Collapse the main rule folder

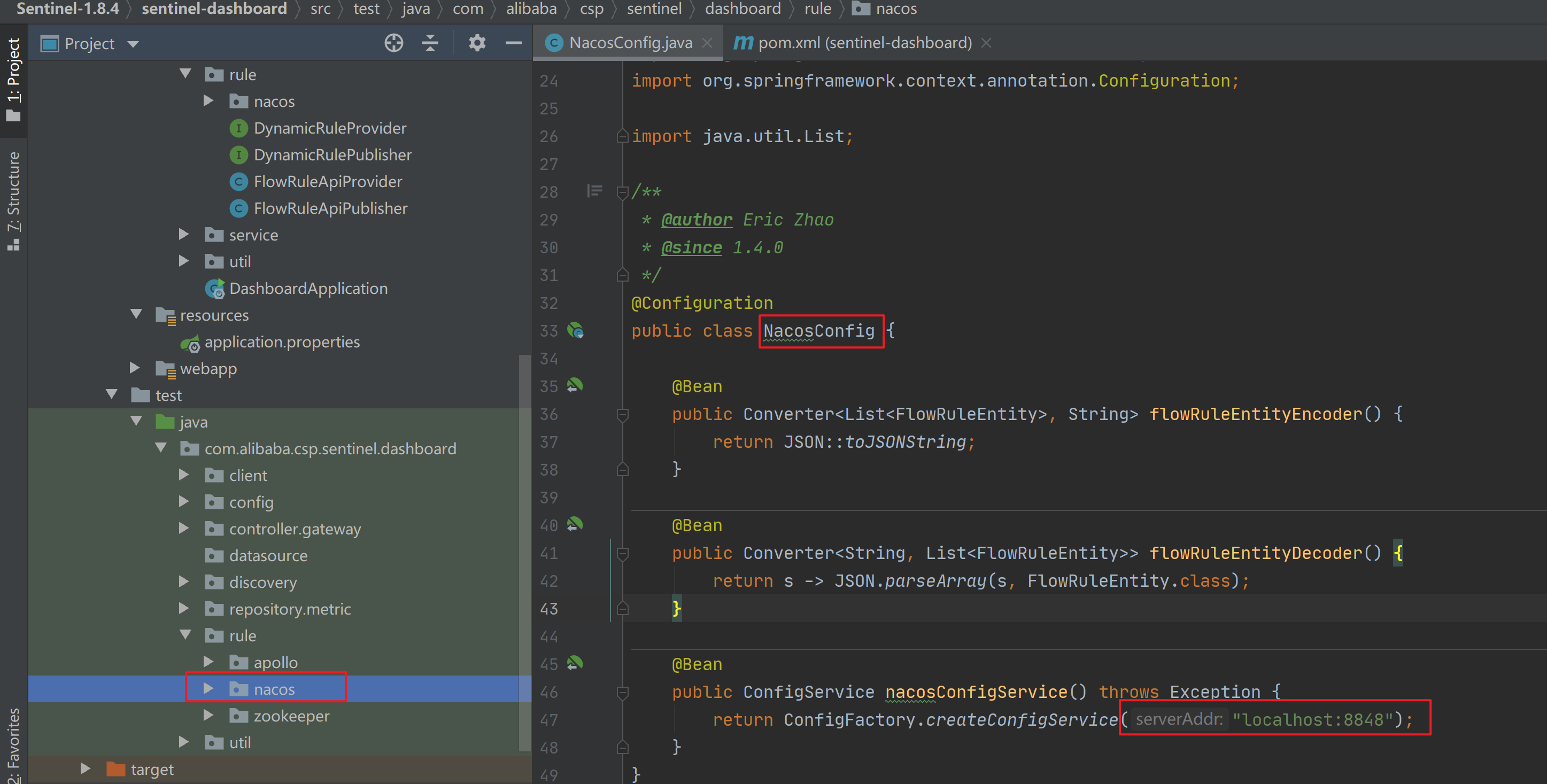click(185, 74)
